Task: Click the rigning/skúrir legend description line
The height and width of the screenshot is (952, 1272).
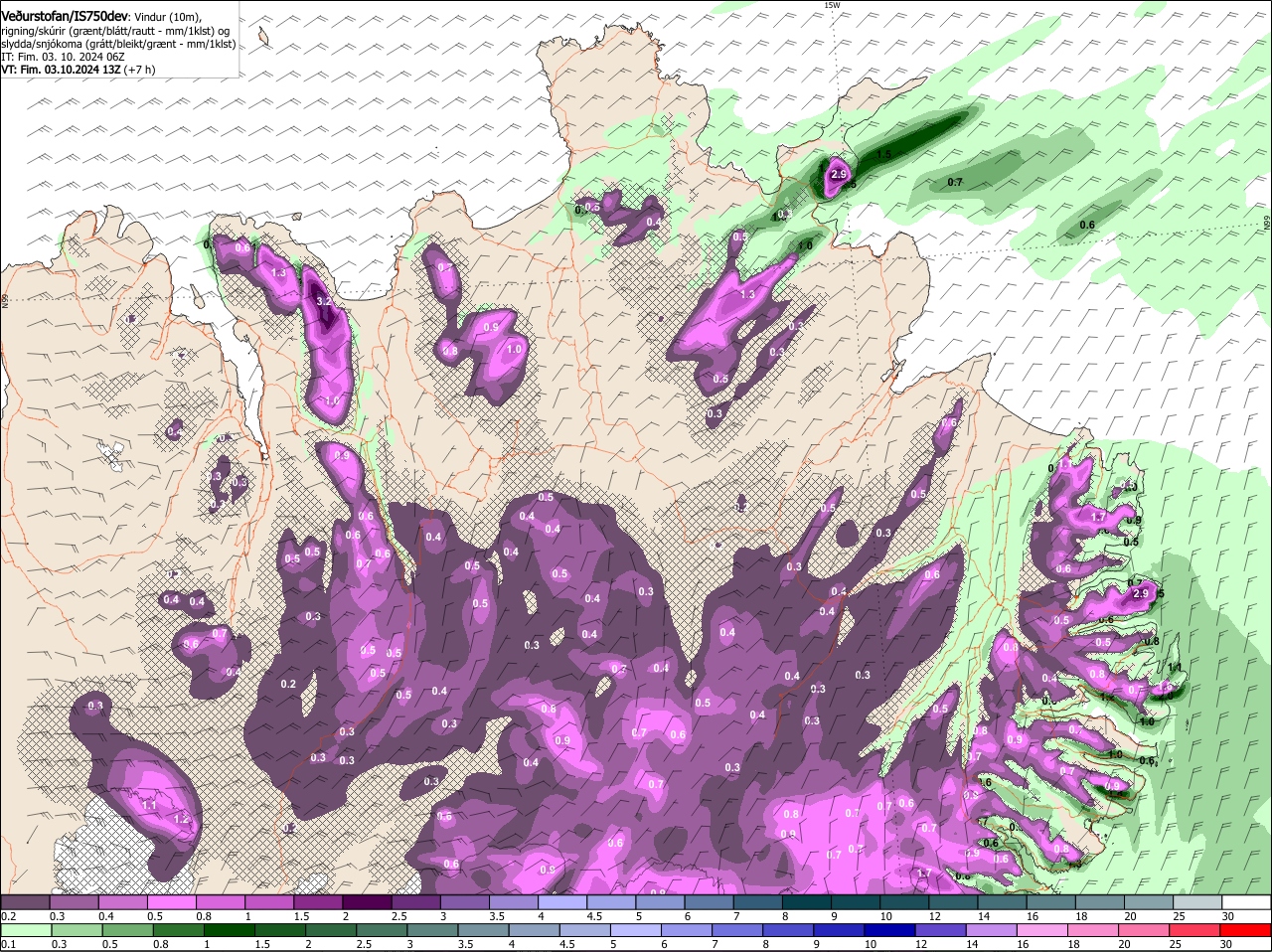Action: tap(117, 30)
